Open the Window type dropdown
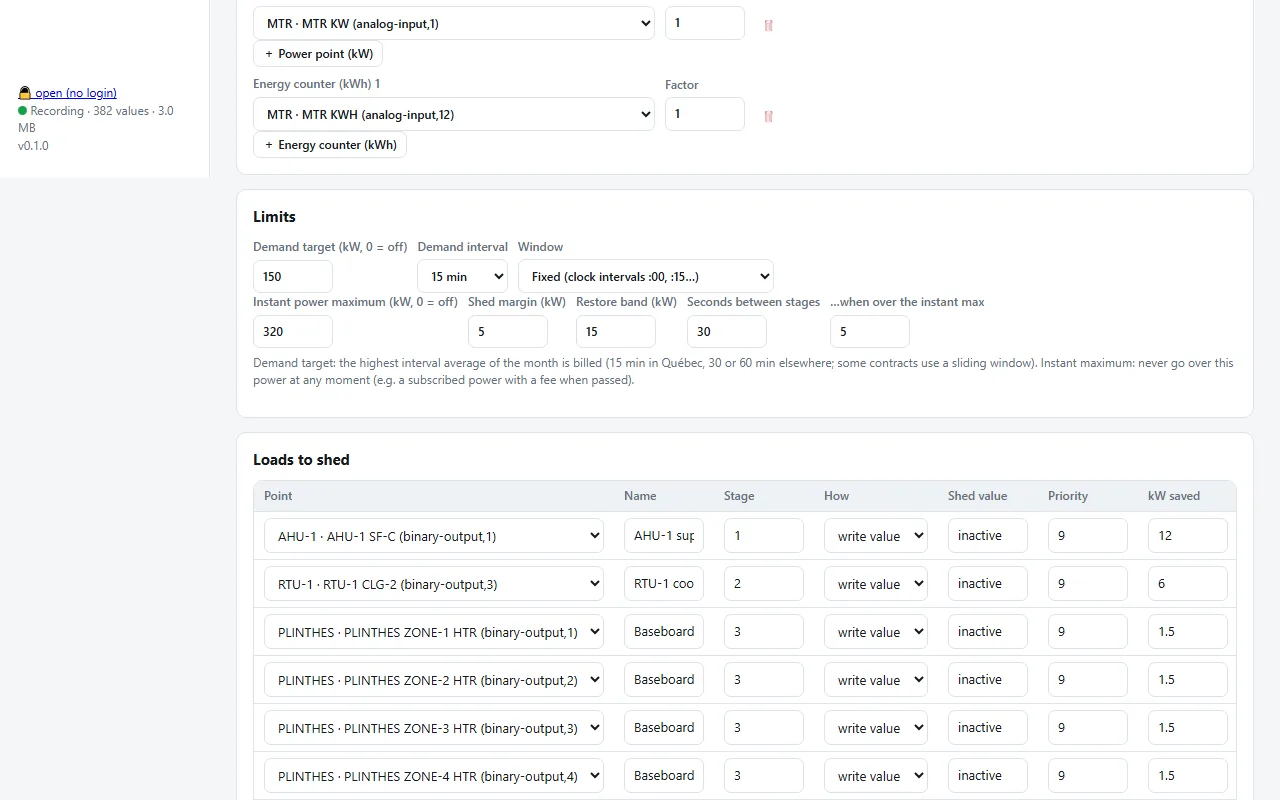The width and height of the screenshot is (1280, 800). click(646, 276)
